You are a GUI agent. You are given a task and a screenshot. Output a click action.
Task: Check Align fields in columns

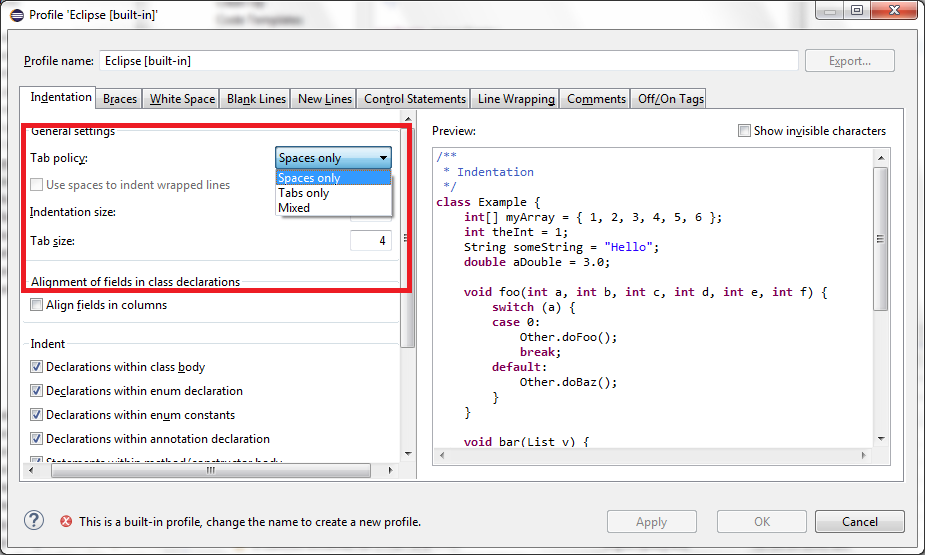(x=37, y=305)
